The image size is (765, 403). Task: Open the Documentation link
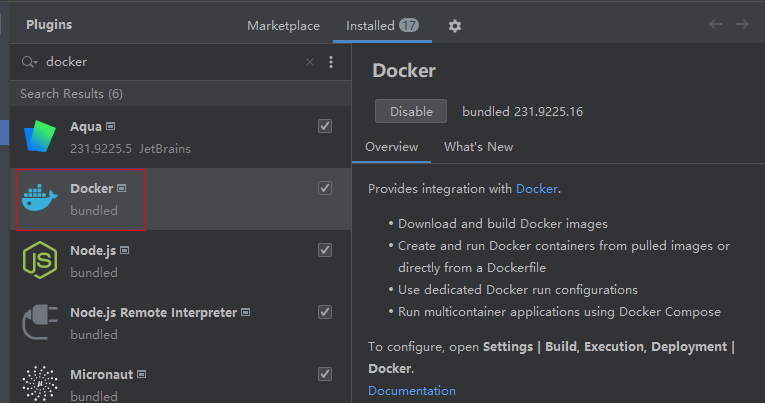point(411,391)
